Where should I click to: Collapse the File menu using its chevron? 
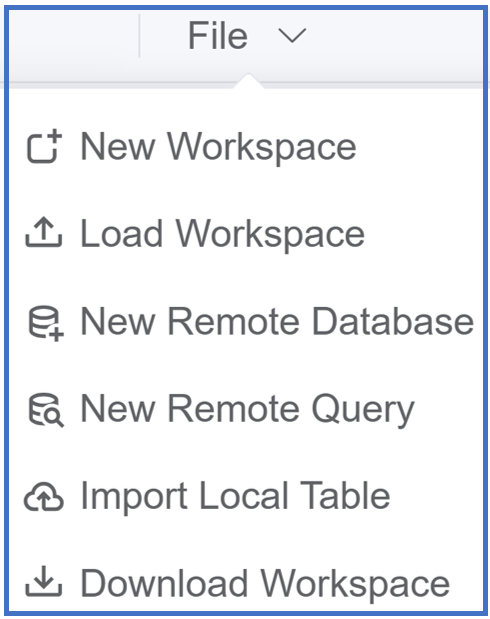[x=292, y=36]
